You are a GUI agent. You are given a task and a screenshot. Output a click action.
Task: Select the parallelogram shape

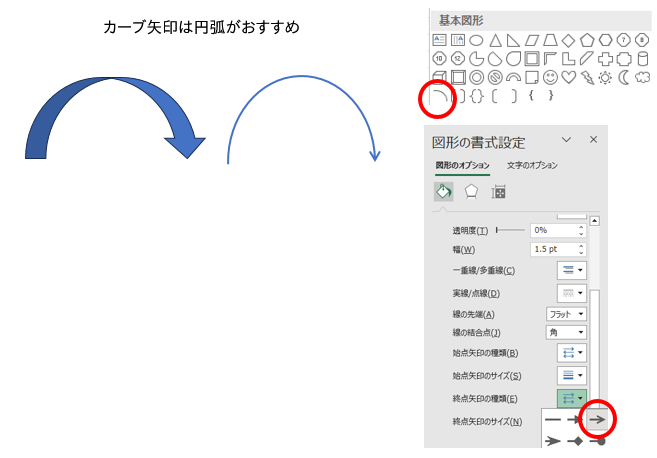(531, 41)
